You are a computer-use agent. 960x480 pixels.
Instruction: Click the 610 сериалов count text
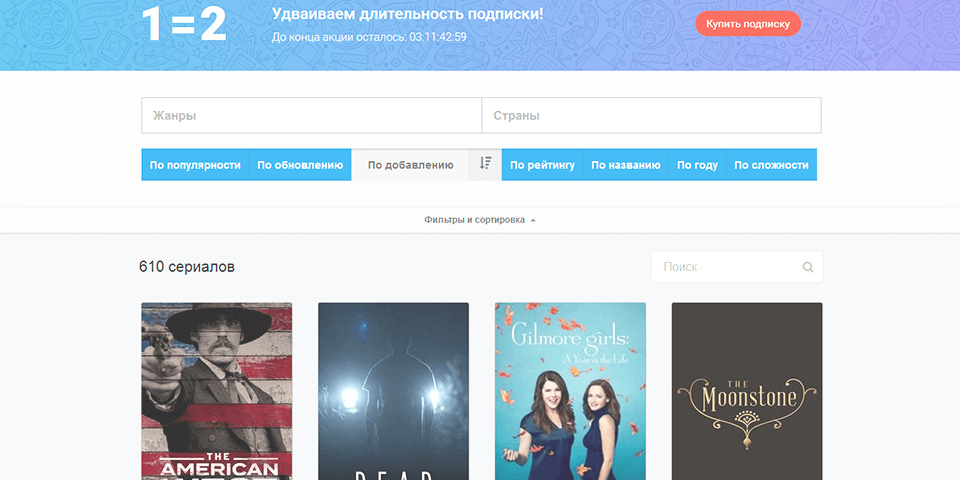click(187, 267)
